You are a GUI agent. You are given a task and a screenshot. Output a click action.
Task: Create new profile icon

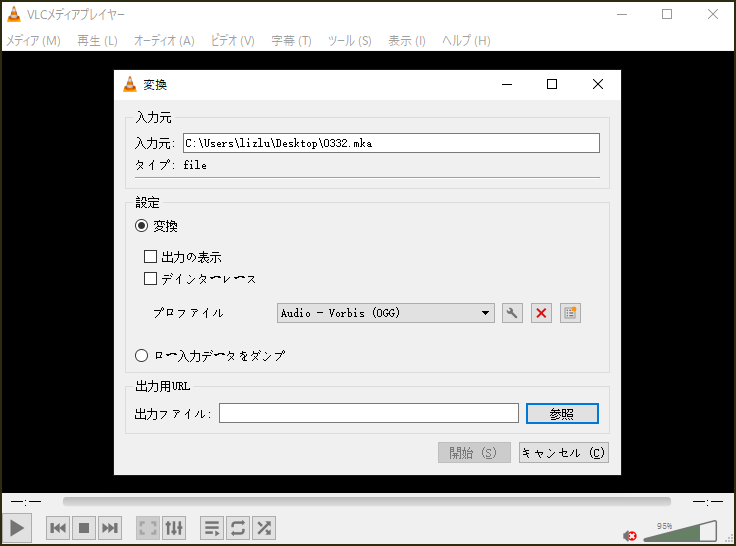[570, 313]
